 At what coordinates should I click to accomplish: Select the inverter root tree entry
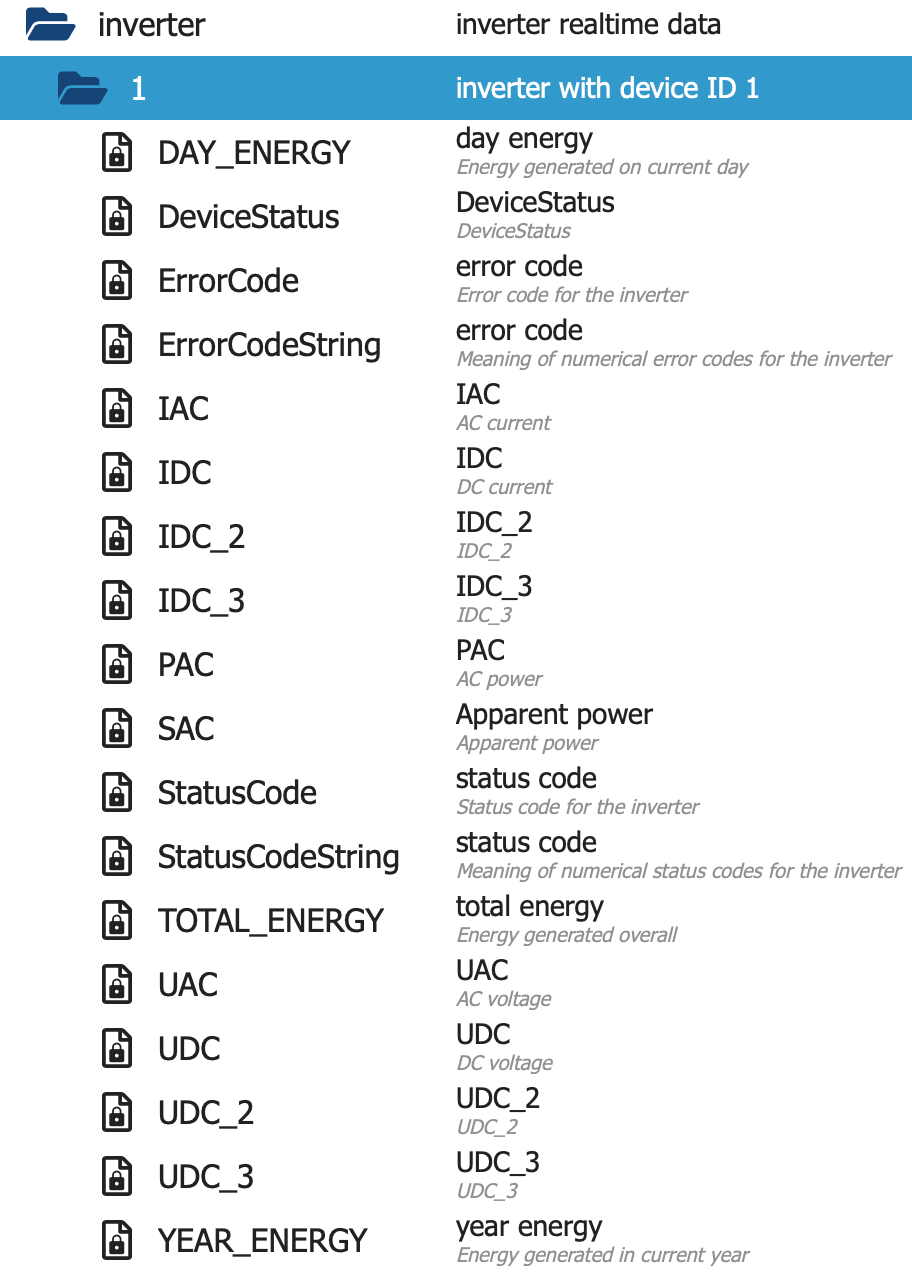click(151, 25)
